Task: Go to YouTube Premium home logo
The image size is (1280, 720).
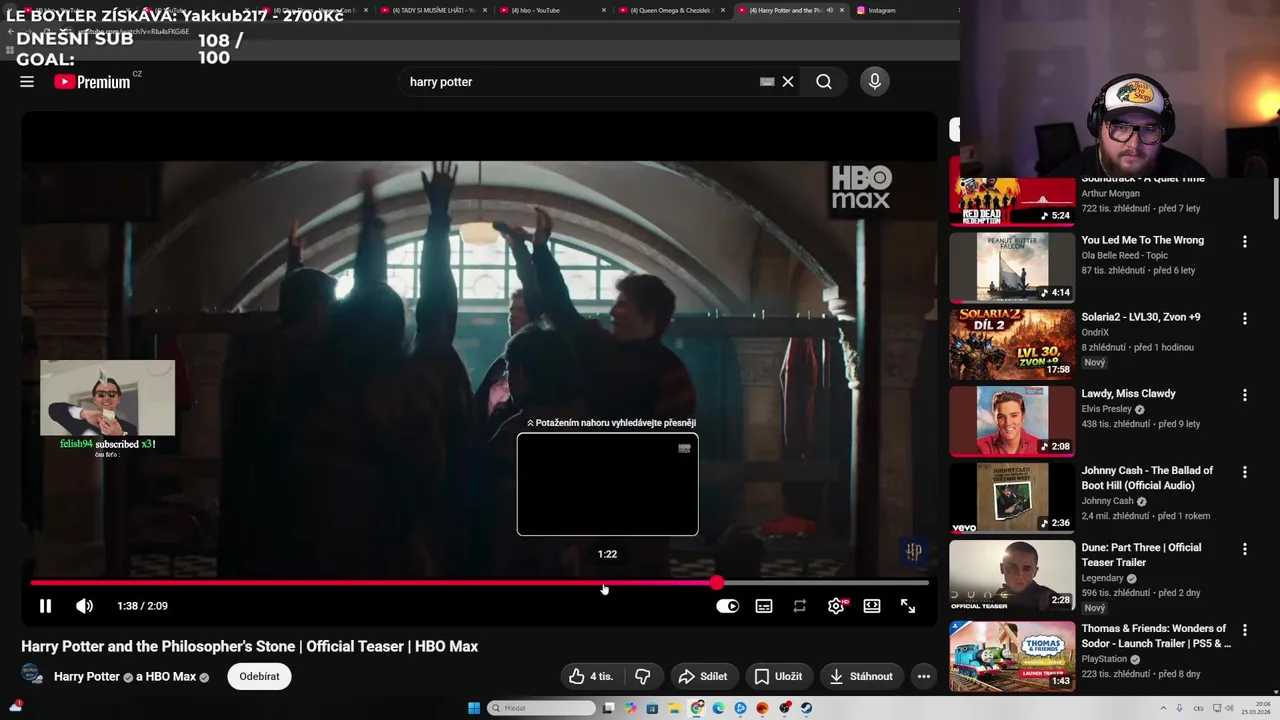Action: point(92,82)
